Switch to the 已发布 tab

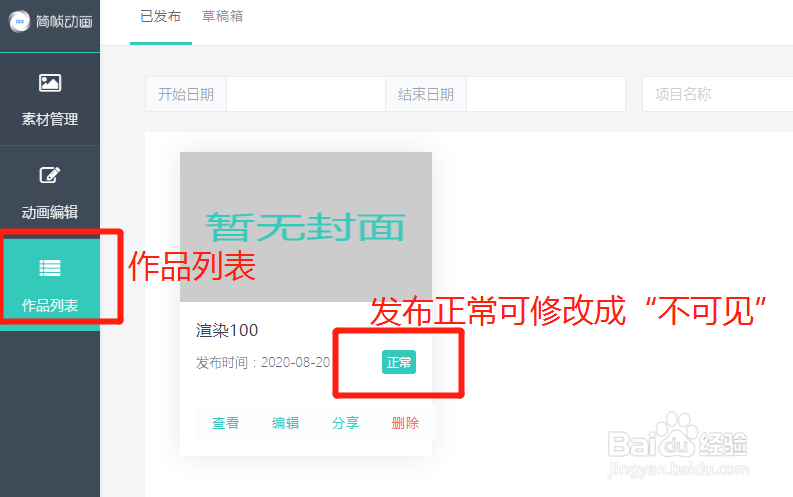pos(160,16)
